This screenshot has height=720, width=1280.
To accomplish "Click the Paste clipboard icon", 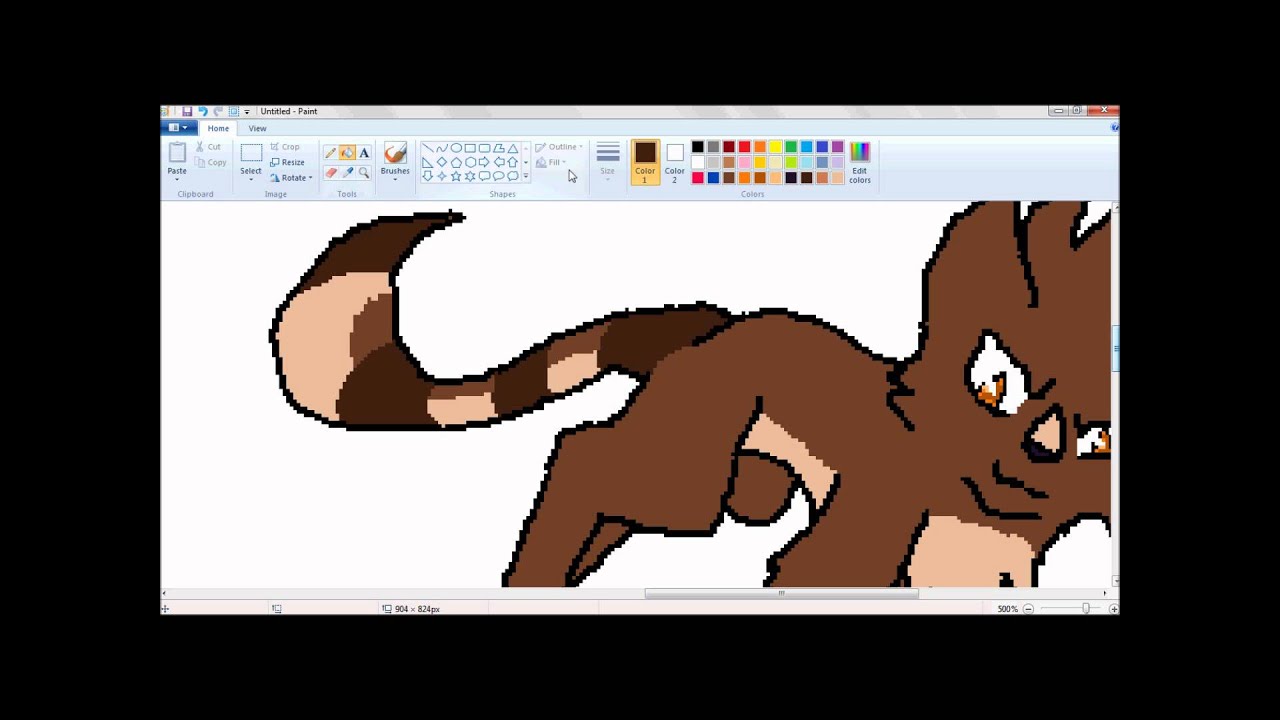I will (x=177, y=153).
